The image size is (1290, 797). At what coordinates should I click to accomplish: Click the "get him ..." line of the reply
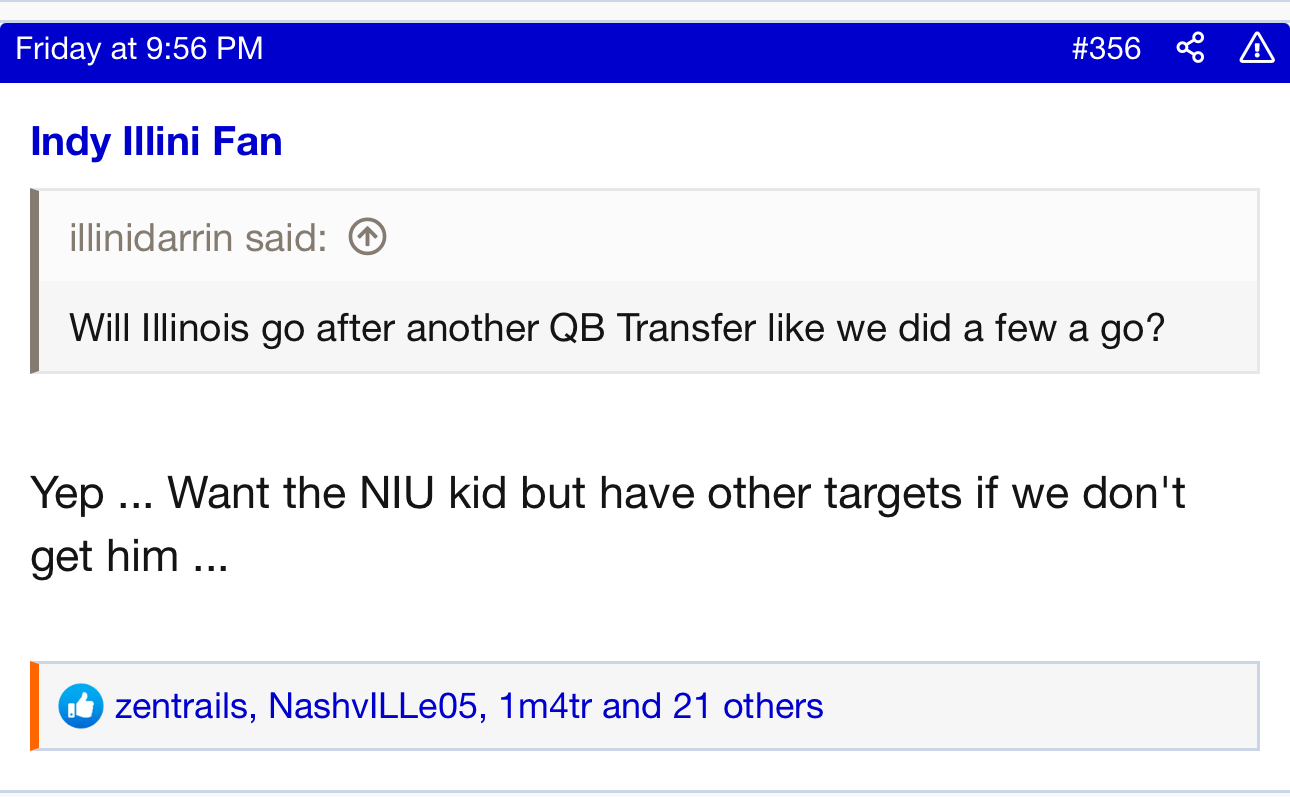(130, 555)
